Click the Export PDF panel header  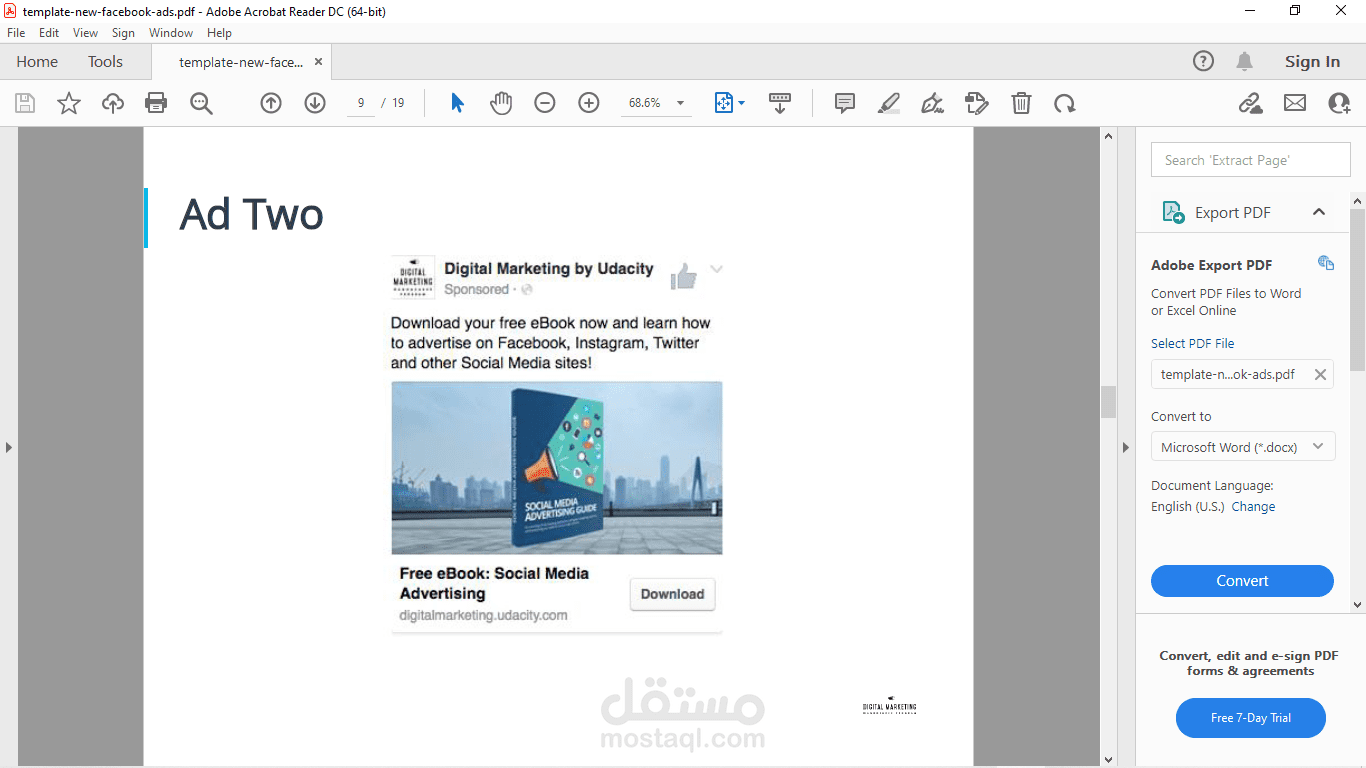(1242, 212)
